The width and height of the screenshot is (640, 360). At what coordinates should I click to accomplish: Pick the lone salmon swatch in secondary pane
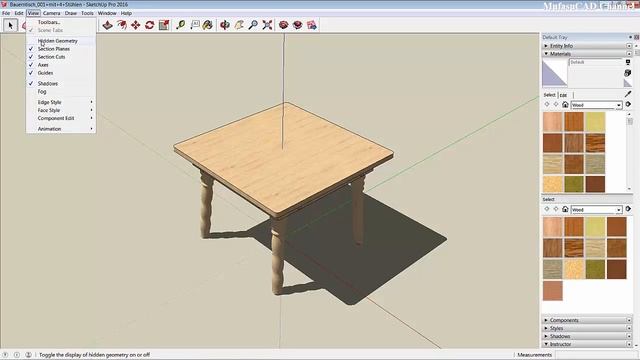[553, 291]
